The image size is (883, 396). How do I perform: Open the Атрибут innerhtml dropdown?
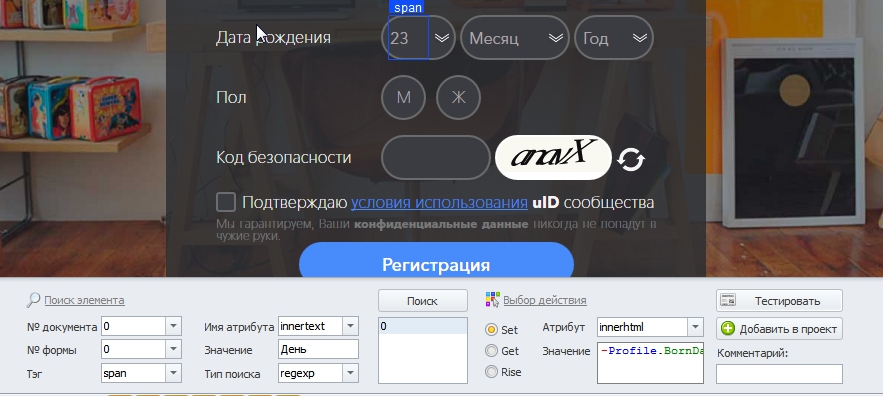click(x=650, y=327)
